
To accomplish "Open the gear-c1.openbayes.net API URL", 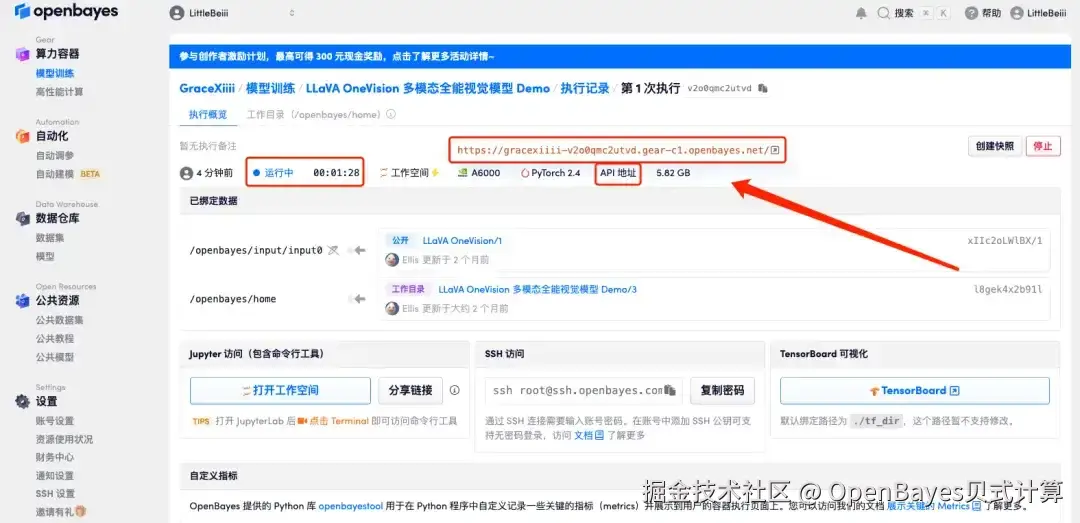I will pos(612,150).
